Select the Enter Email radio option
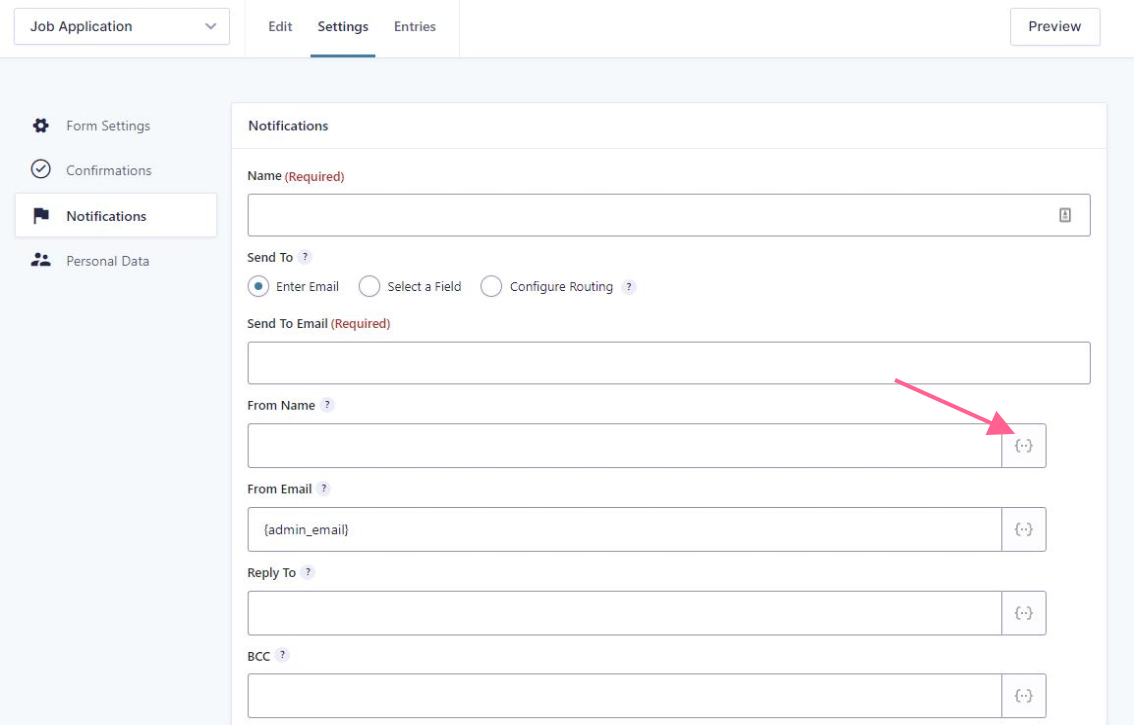The width and height of the screenshot is (1134, 725). point(258,287)
